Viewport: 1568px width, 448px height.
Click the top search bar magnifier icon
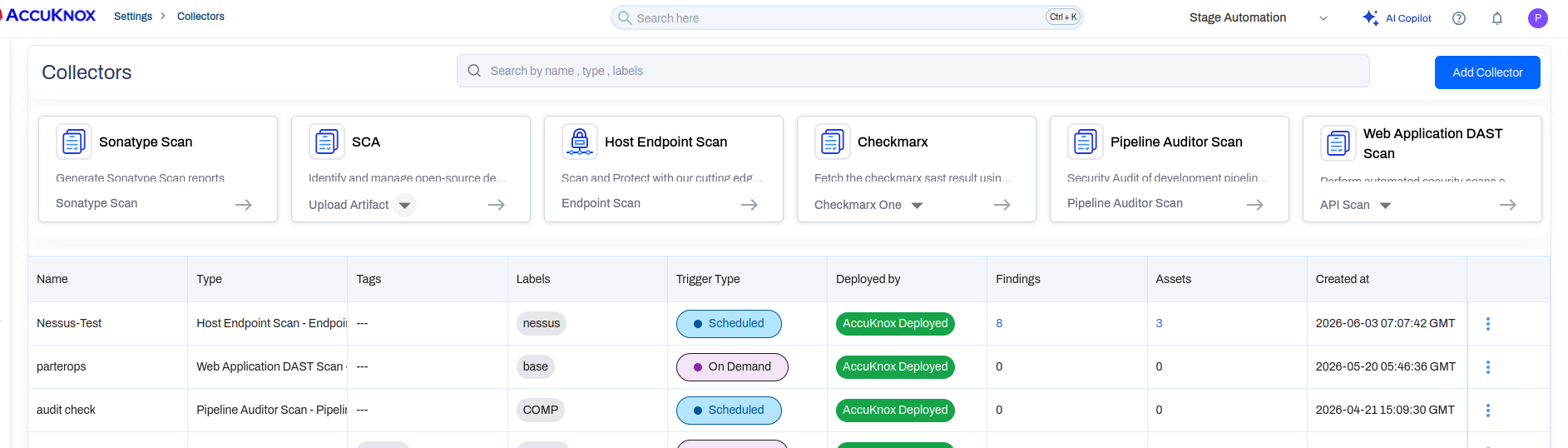click(x=625, y=17)
